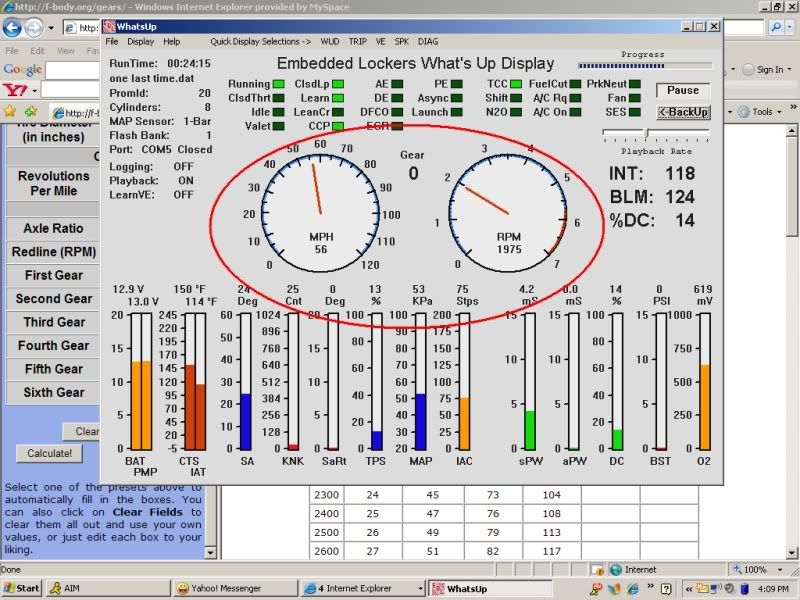Open the Tools dropdown in Internet Explorer
This screenshot has width=800, height=600.
pos(780,112)
